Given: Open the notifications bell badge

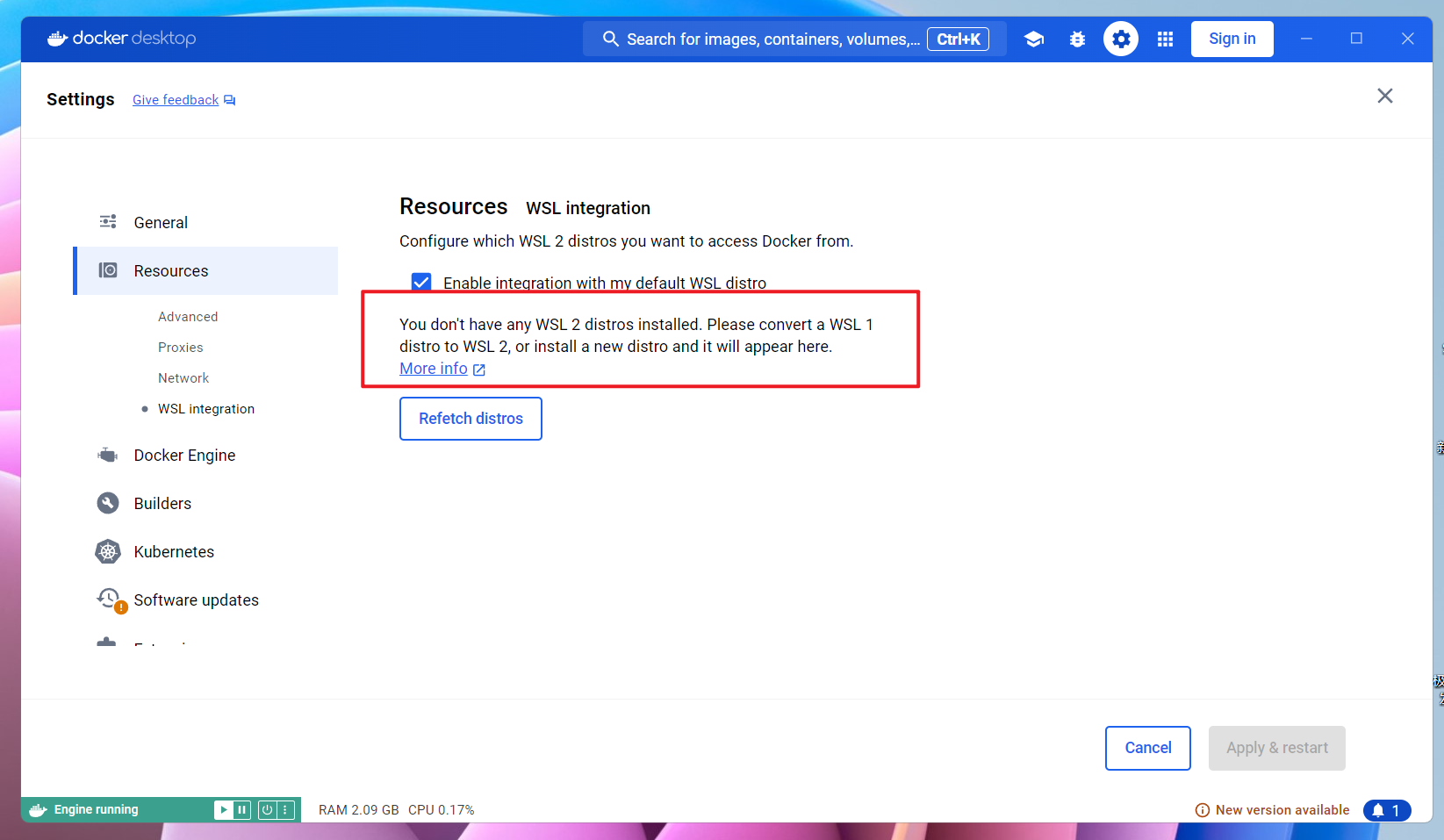Looking at the screenshot, I should tap(1387, 810).
